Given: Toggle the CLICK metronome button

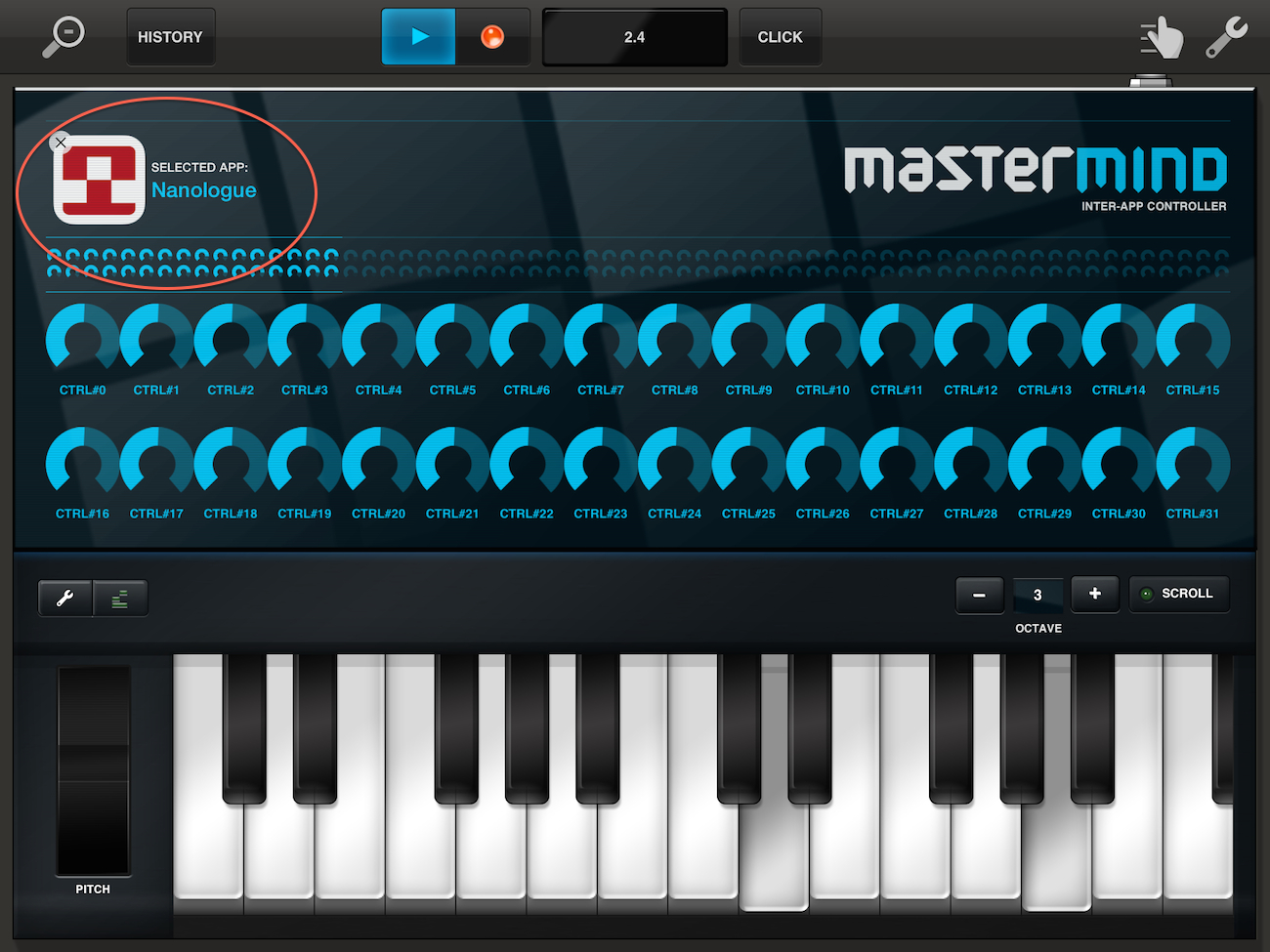Looking at the screenshot, I should pos(780,37).
